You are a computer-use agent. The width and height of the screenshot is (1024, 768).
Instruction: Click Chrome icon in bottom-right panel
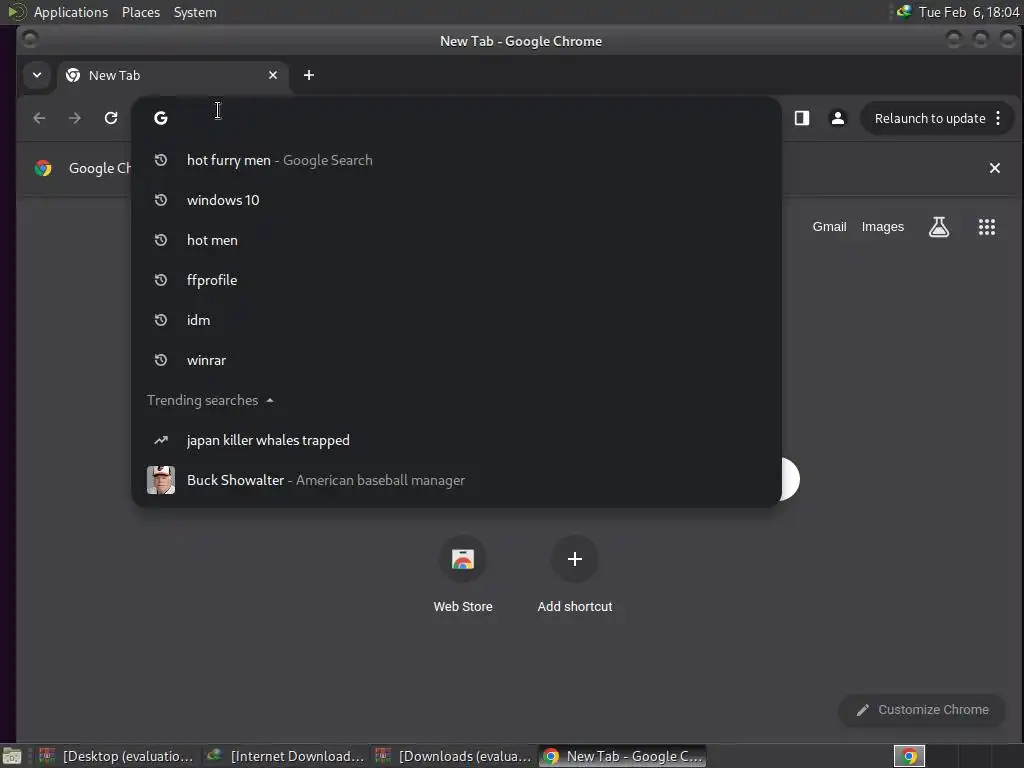click(909, 756)
